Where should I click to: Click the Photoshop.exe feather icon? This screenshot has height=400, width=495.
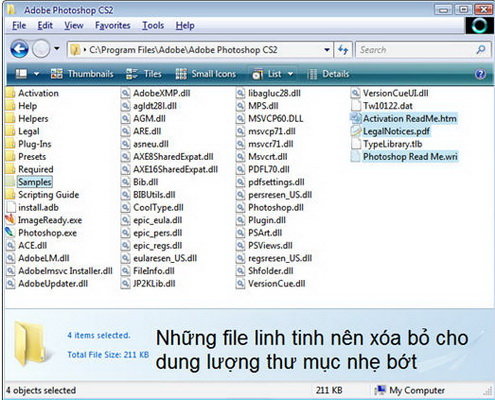10,232
